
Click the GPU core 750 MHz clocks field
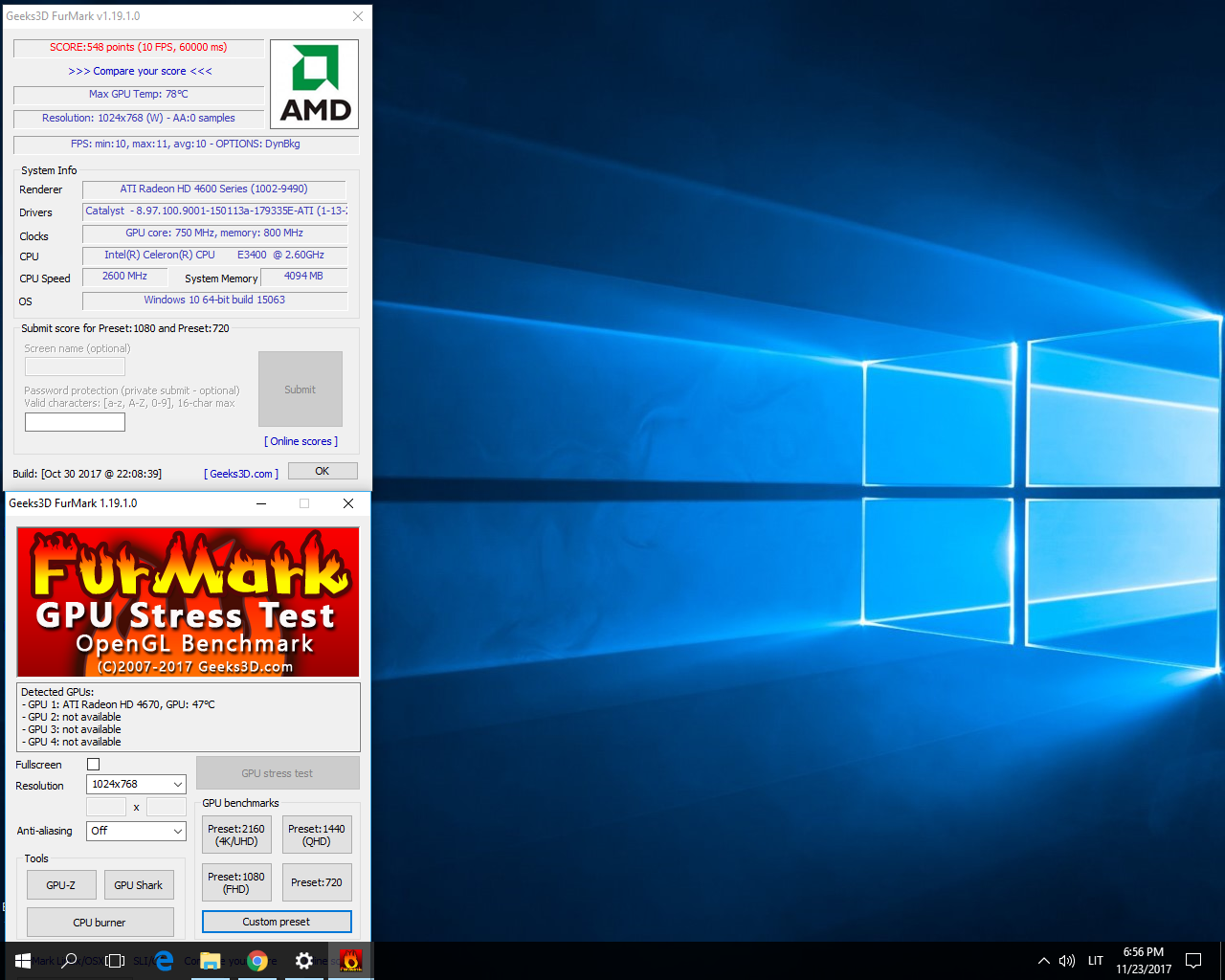(x=214, y=234)
